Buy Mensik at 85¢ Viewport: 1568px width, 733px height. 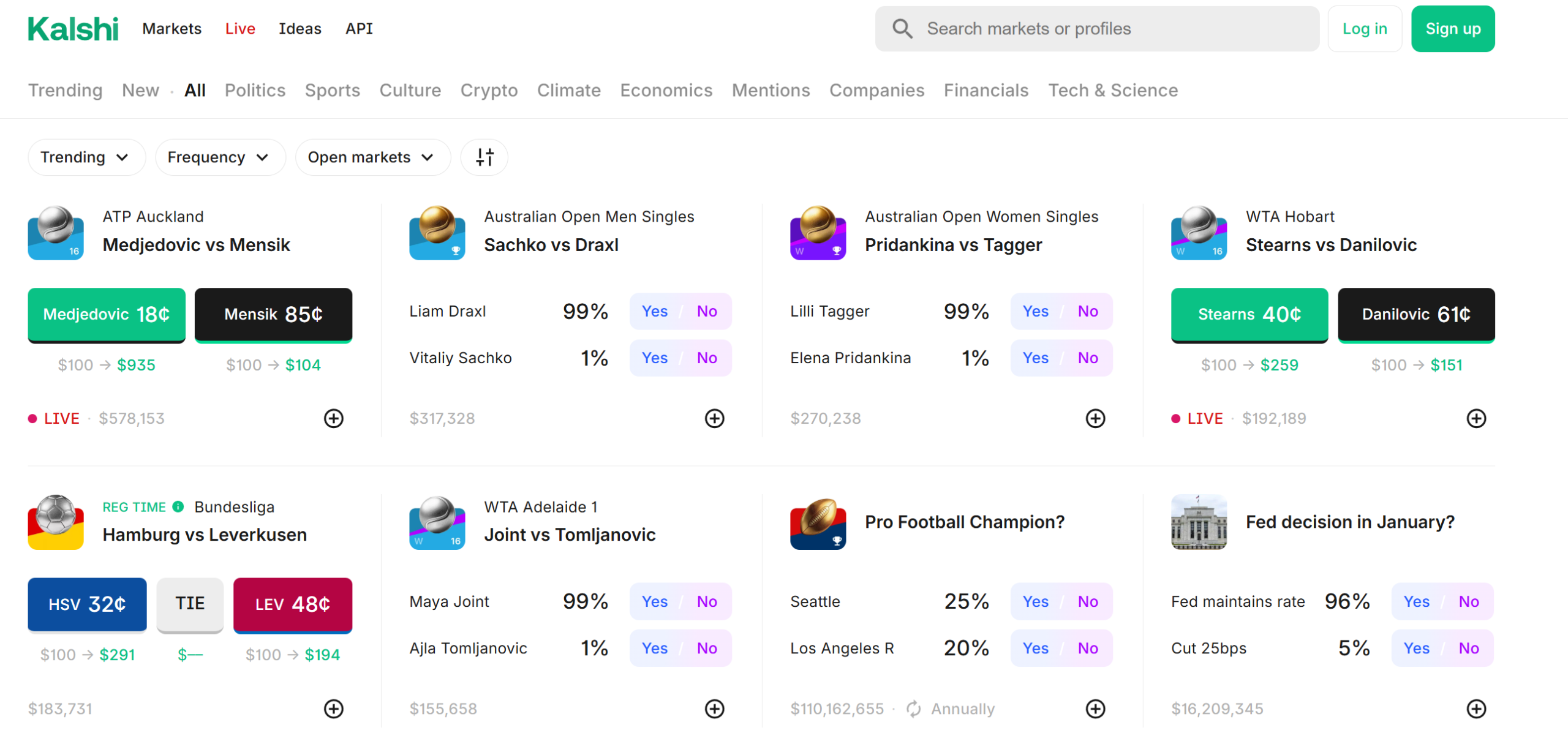coord(273,315)
